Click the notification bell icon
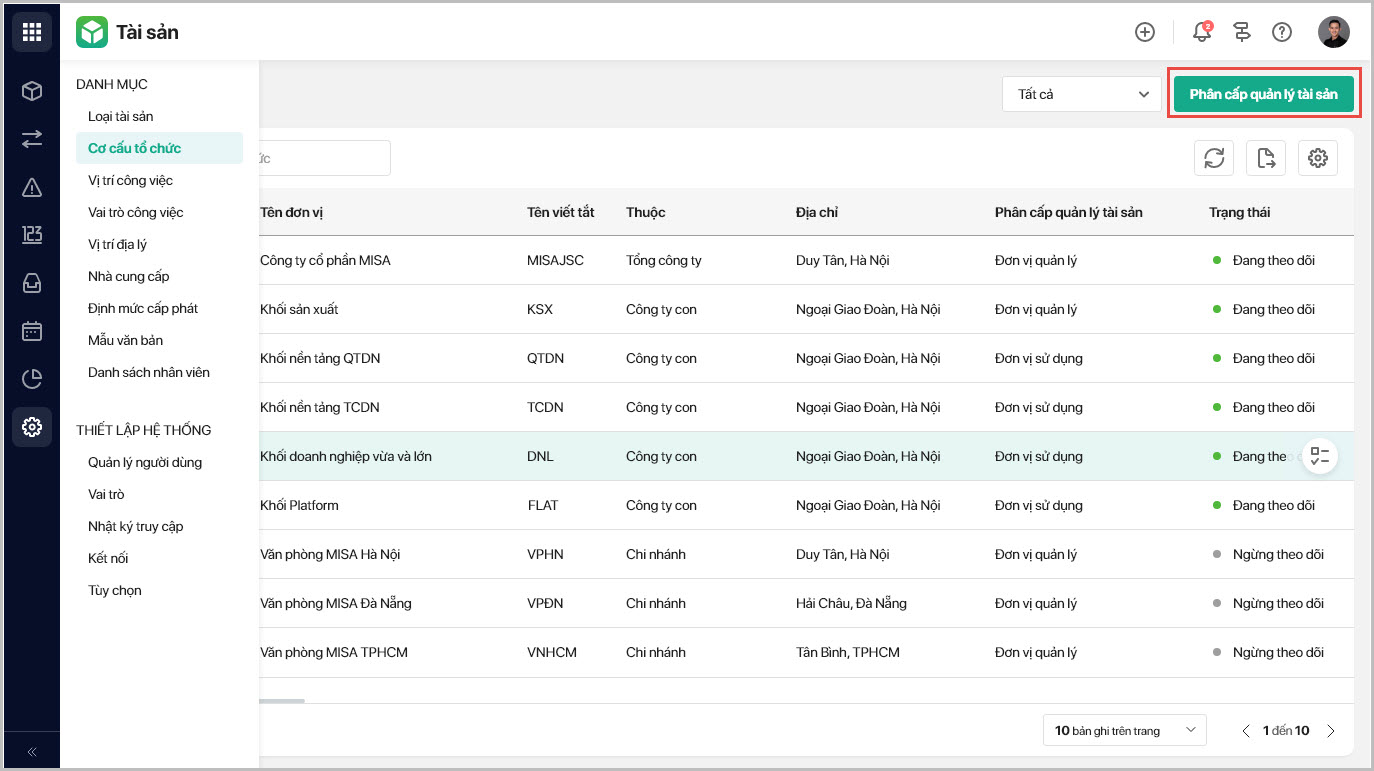Image resolution: width=1374 pixels, height=771 pixels. [x=1202, y=32]
